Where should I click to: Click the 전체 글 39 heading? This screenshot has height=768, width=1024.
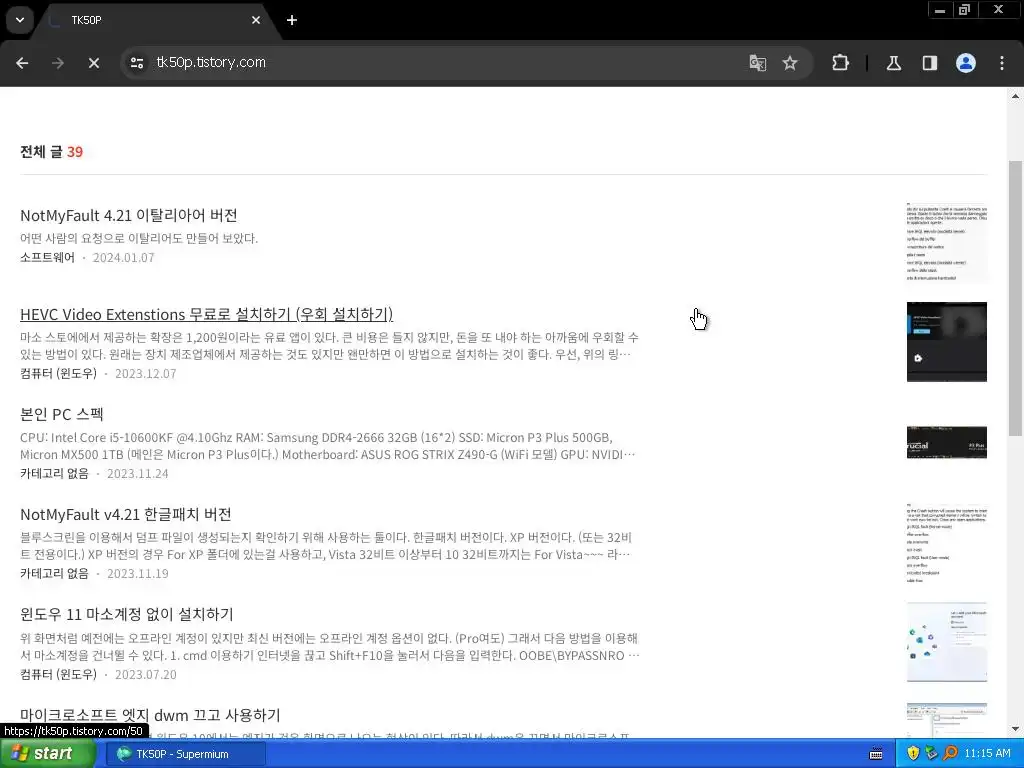51,152
